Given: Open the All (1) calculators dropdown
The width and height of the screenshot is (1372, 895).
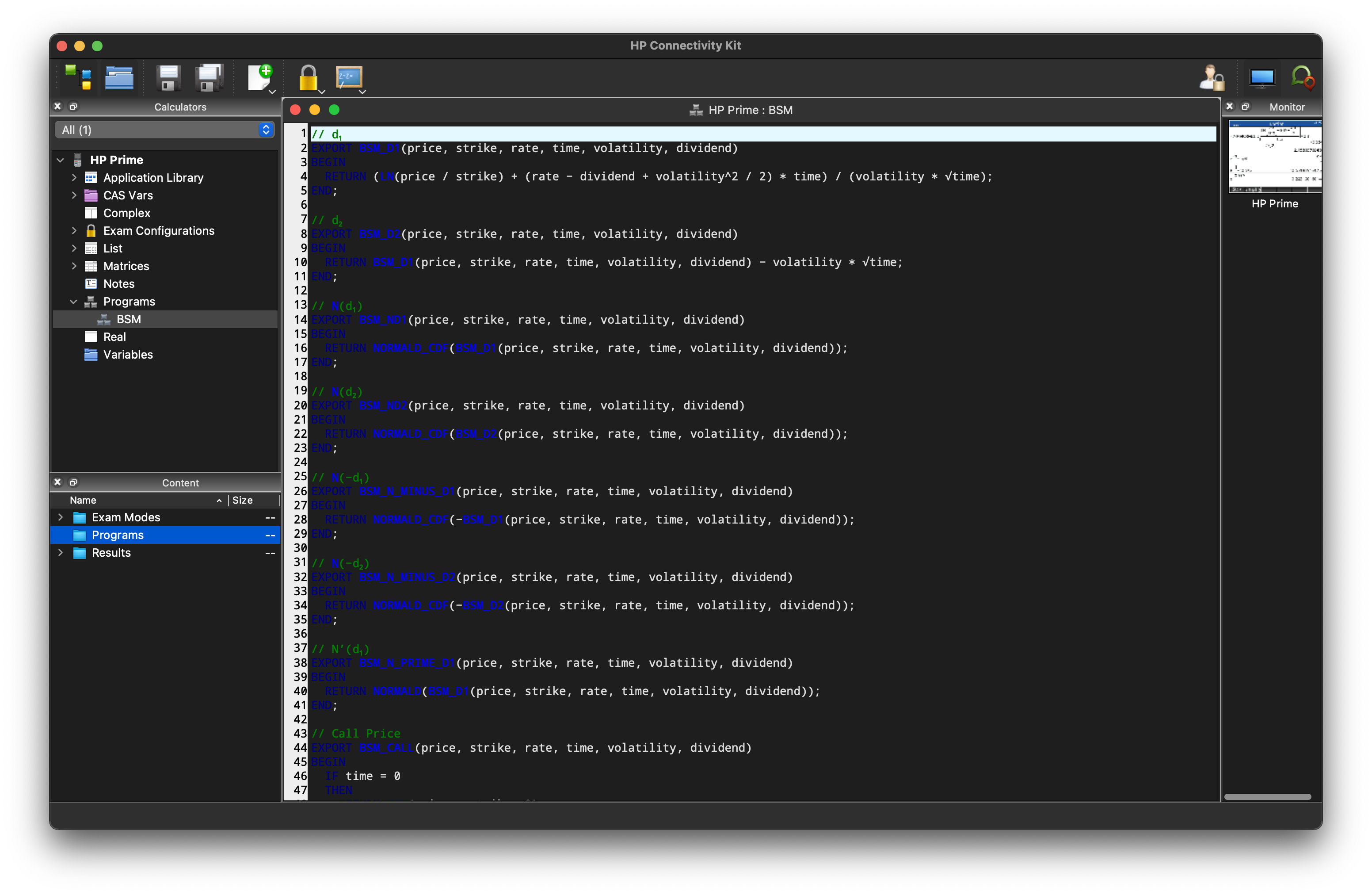Looking at the screenshot, I should tap(165, 130).
